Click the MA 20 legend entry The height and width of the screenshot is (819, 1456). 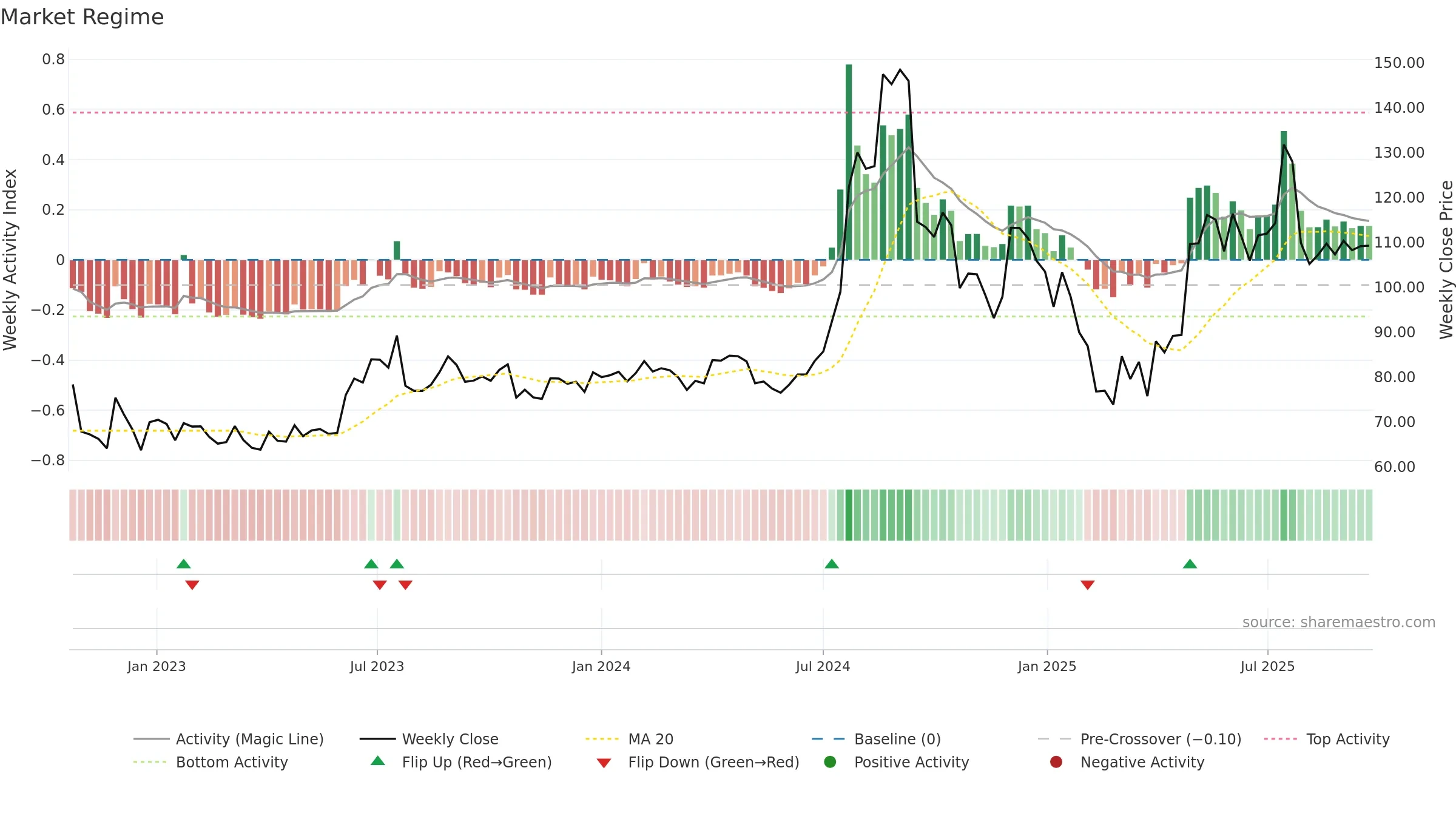[x=629, y=739]
